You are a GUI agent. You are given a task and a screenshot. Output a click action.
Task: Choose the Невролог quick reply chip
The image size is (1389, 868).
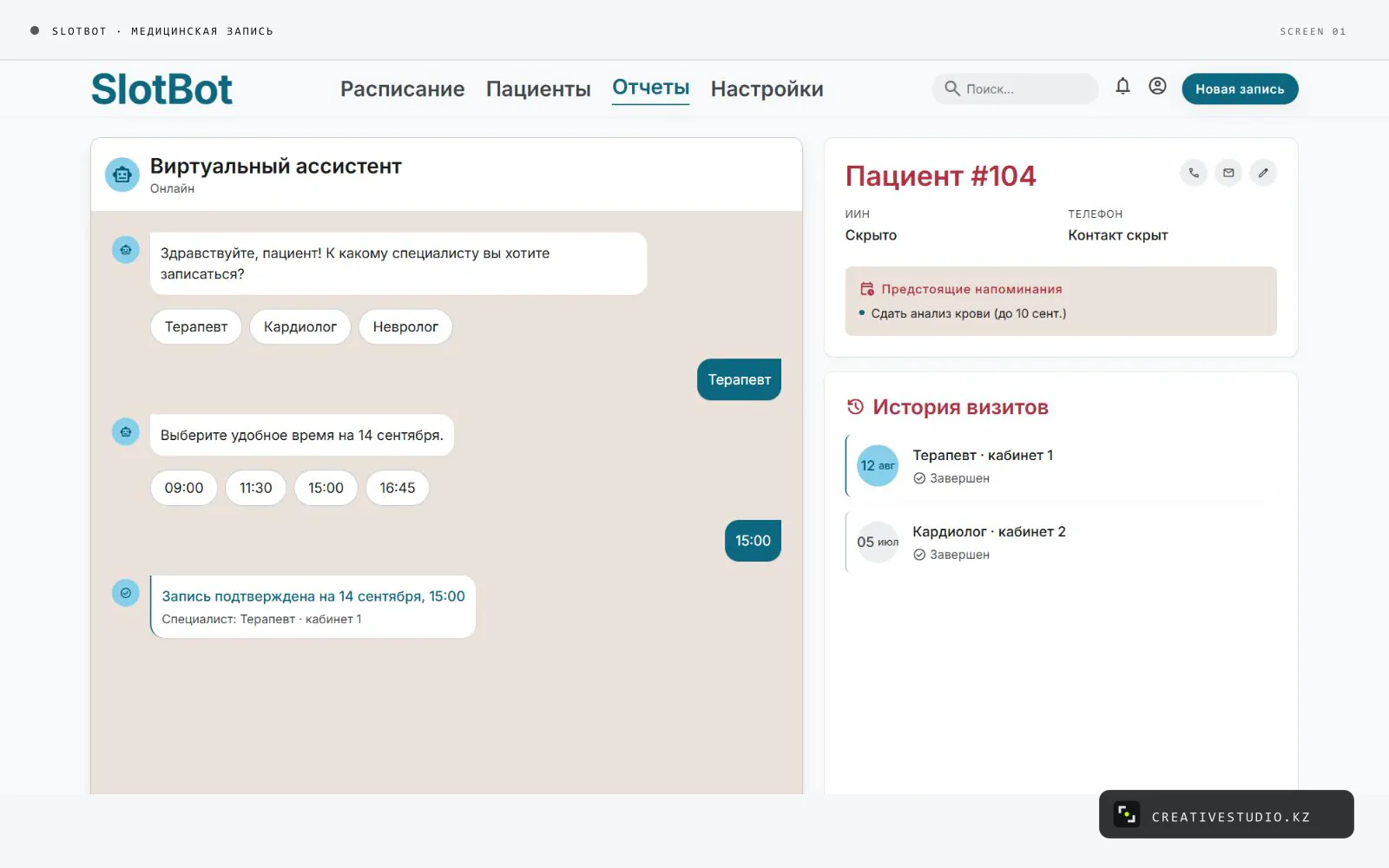(x=405, y=326)
